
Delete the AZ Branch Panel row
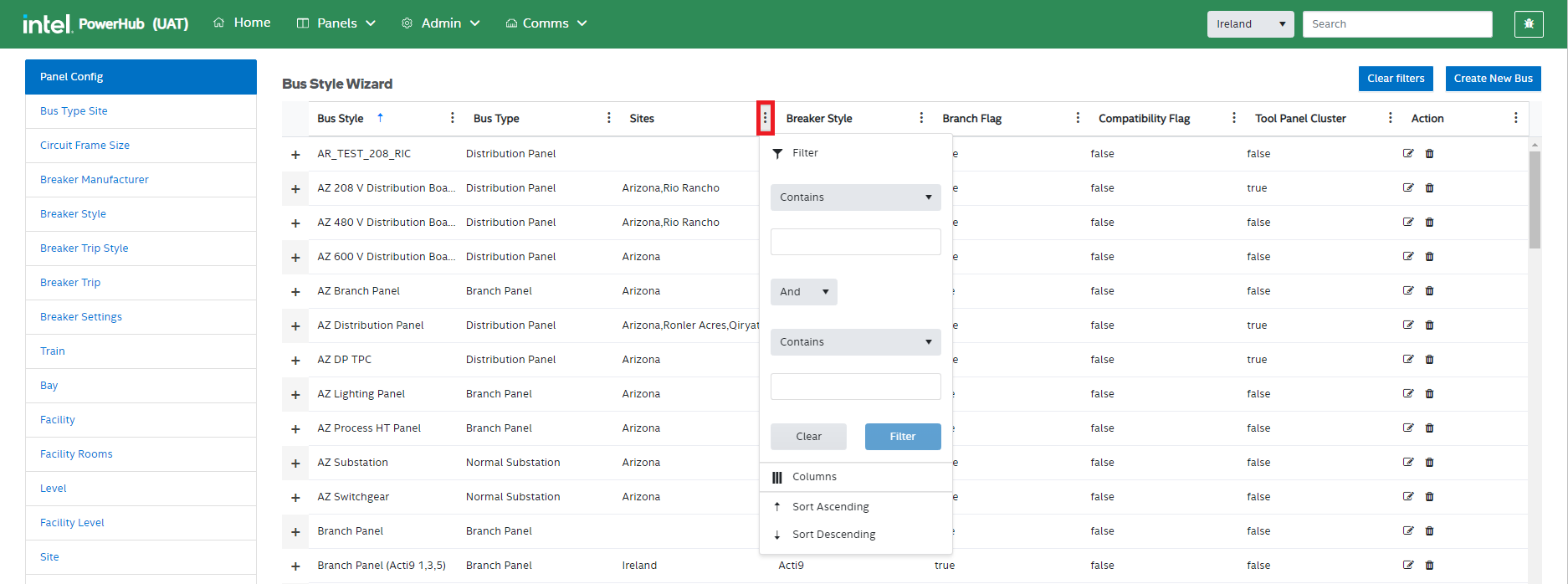coord(1429,291)
